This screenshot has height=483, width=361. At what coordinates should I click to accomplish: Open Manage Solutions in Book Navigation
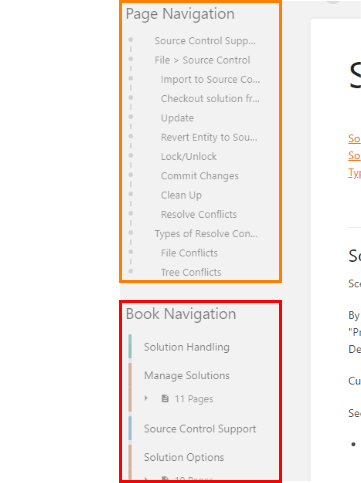click(187, 375)
